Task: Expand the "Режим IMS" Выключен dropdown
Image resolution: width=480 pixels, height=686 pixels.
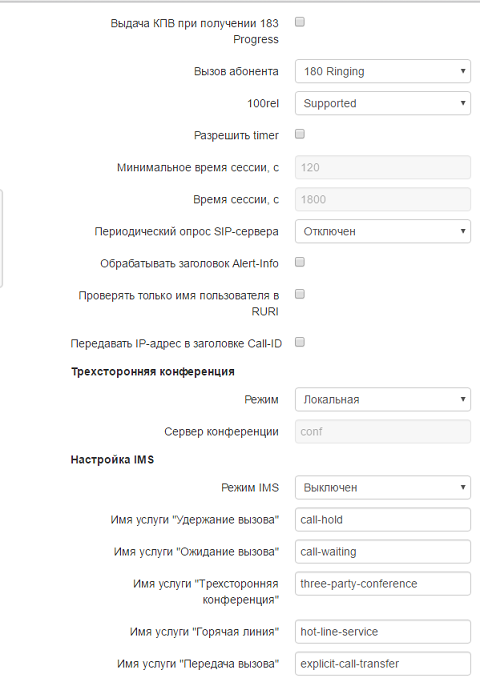Action: pyautogui.click(x=383, y=487)
